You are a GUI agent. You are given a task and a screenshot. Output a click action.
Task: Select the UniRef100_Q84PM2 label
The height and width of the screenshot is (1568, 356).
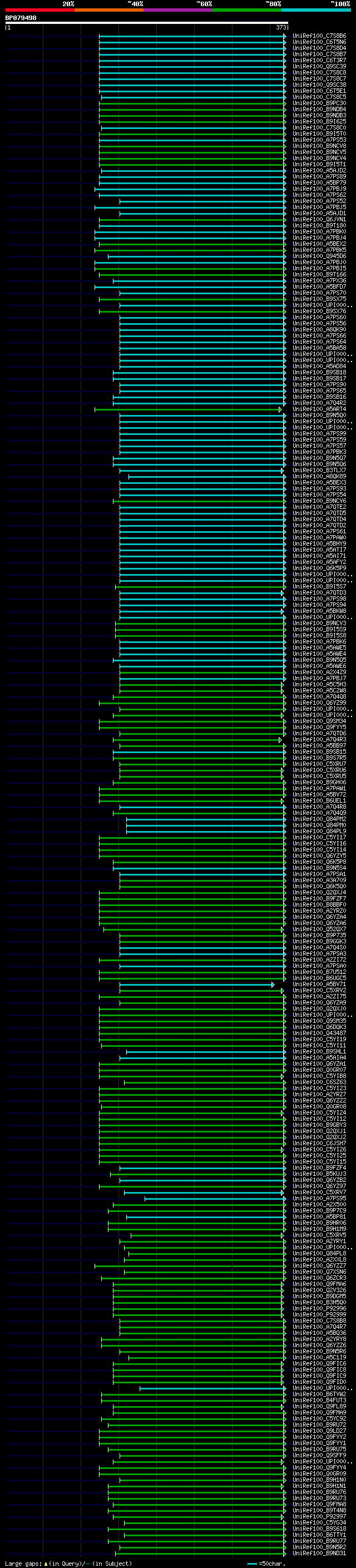point(319,819)
